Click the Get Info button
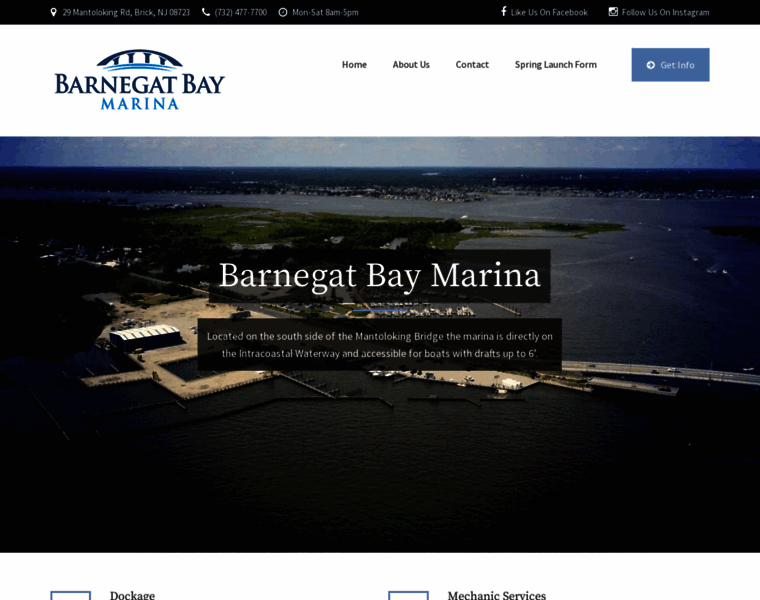The width and height of the screenshot is (760, 600). point(670,64)
